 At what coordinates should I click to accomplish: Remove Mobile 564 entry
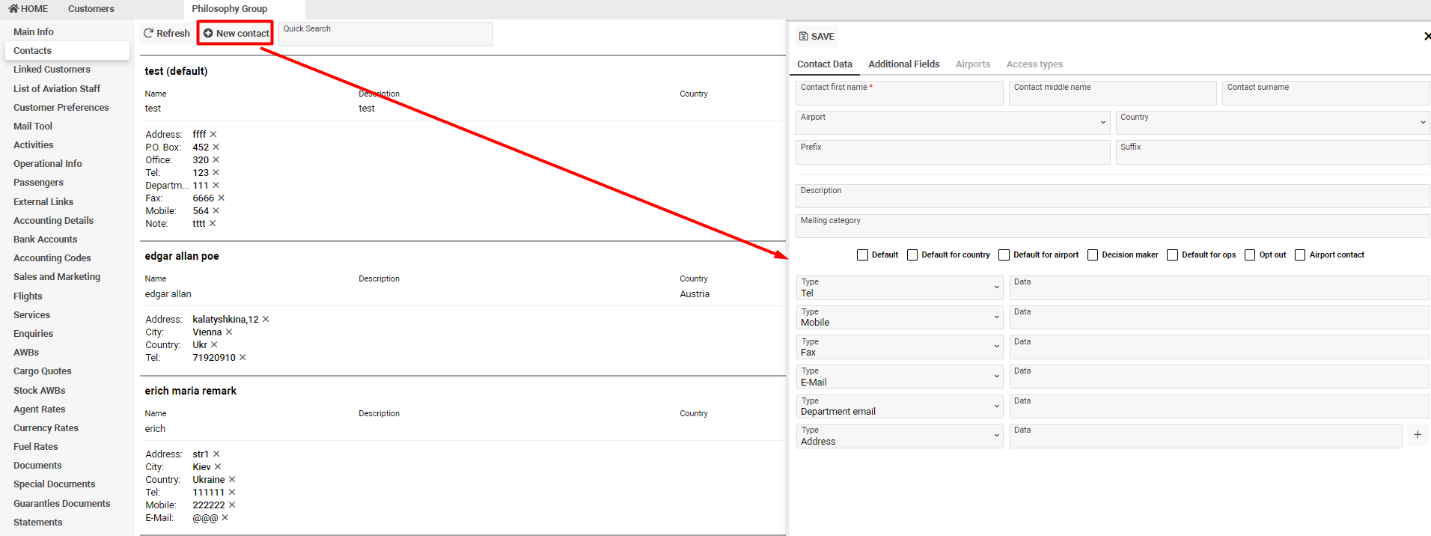[x=216, y=211]
